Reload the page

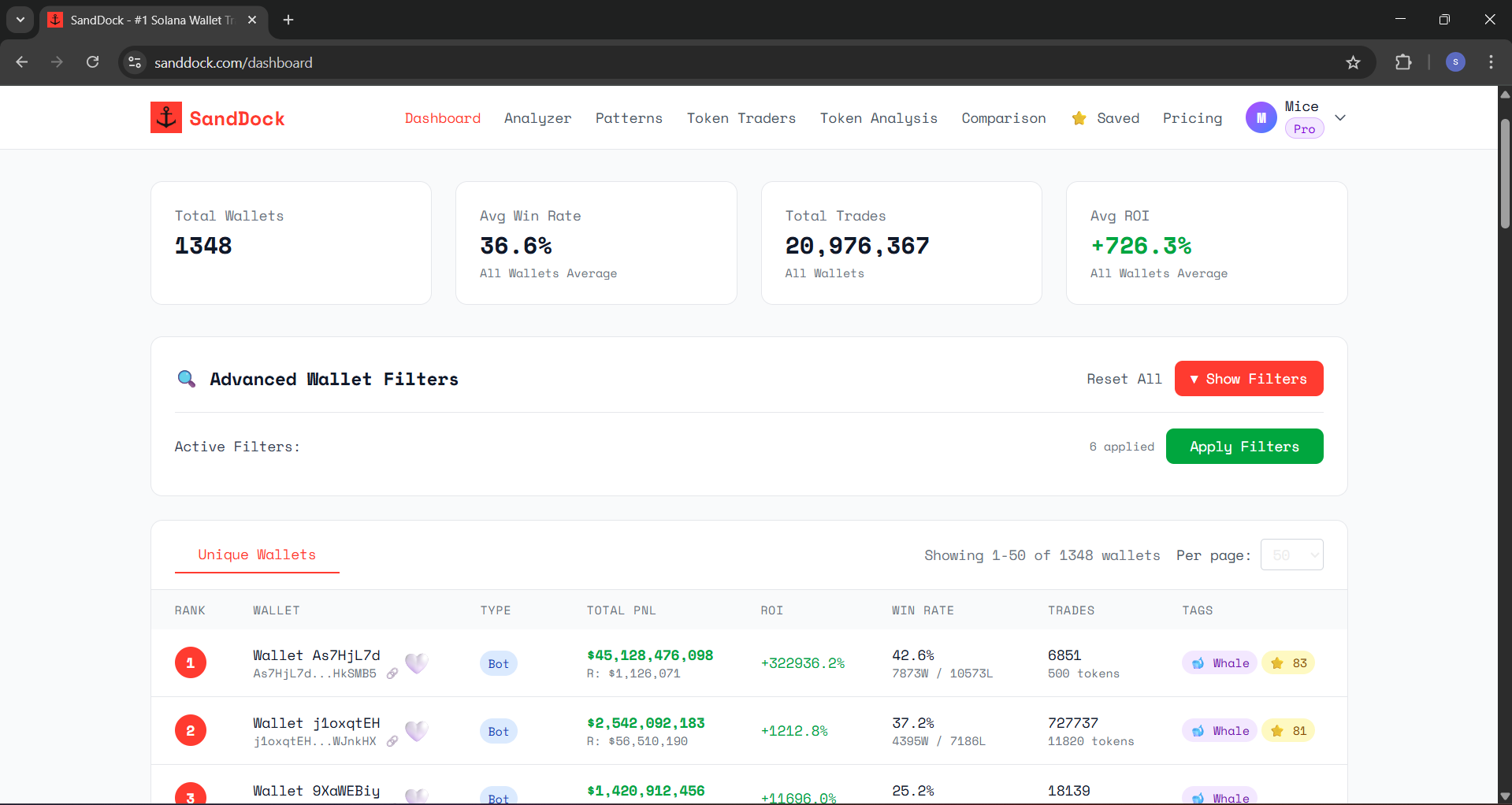pos(93,62)
